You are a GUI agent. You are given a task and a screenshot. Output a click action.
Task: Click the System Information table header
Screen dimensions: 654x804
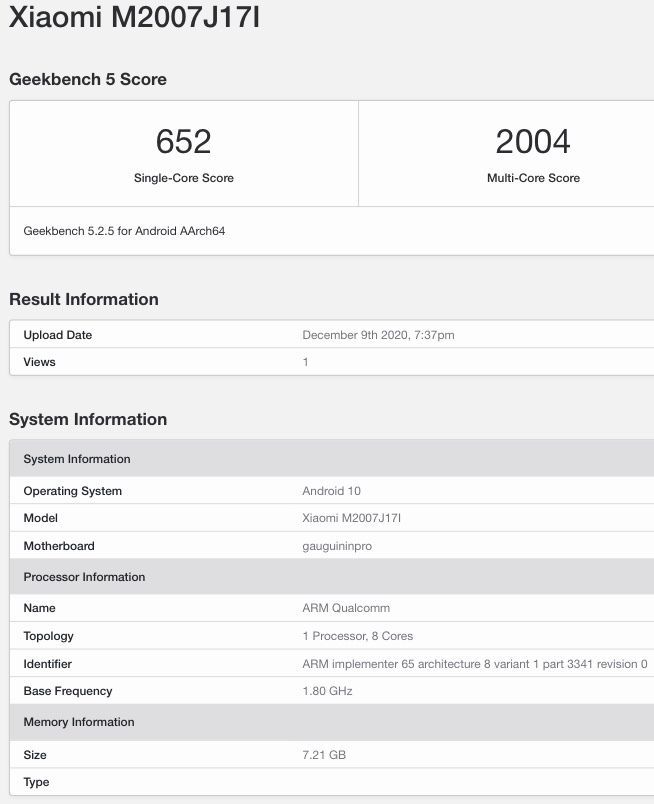[331, 459]
